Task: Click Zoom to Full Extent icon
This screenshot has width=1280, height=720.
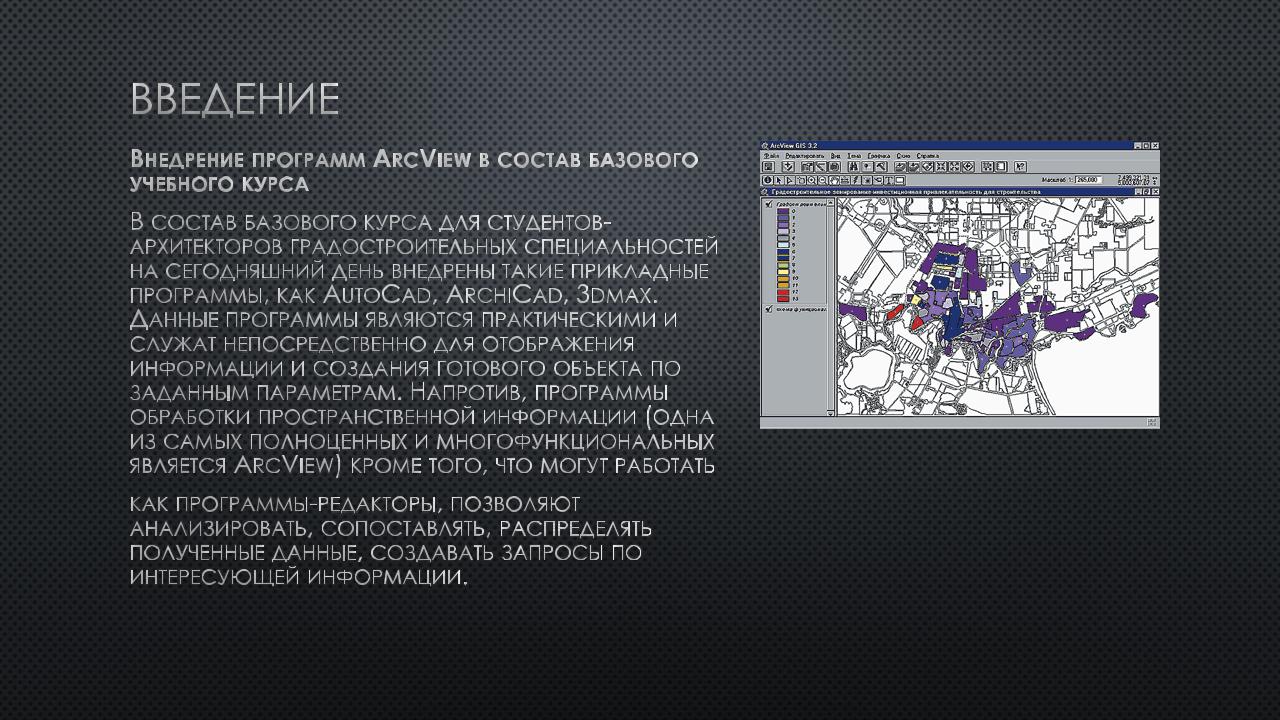Action: tap(901, 166)
